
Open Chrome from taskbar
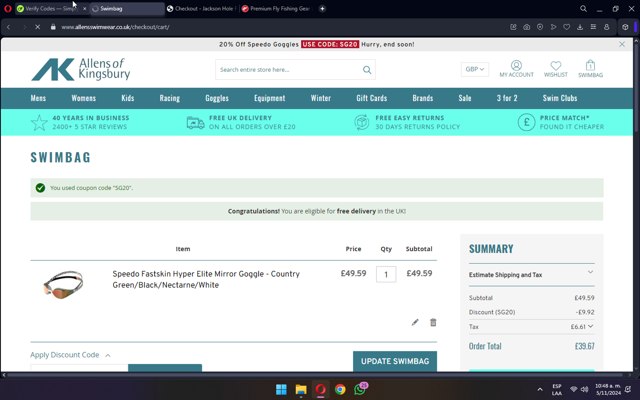coord(340,389)
